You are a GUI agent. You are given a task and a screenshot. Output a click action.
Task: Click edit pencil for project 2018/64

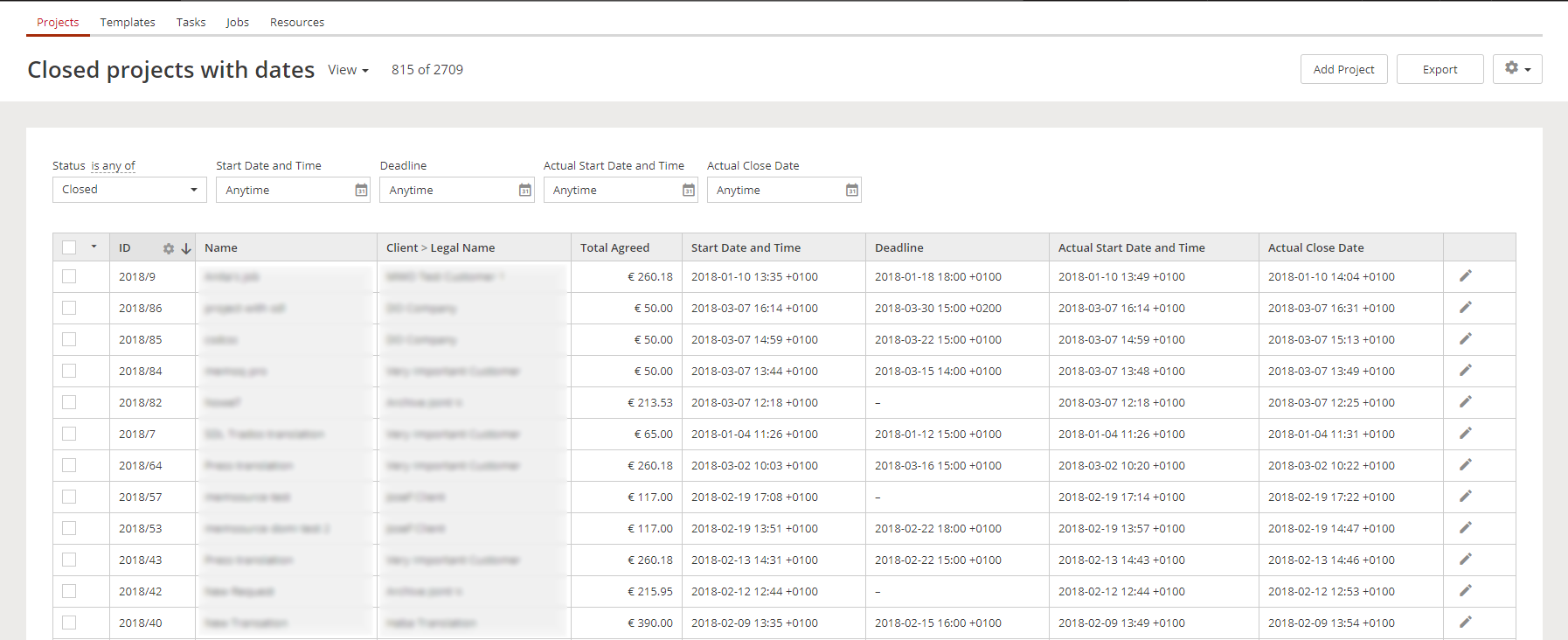coord(1466,465)
